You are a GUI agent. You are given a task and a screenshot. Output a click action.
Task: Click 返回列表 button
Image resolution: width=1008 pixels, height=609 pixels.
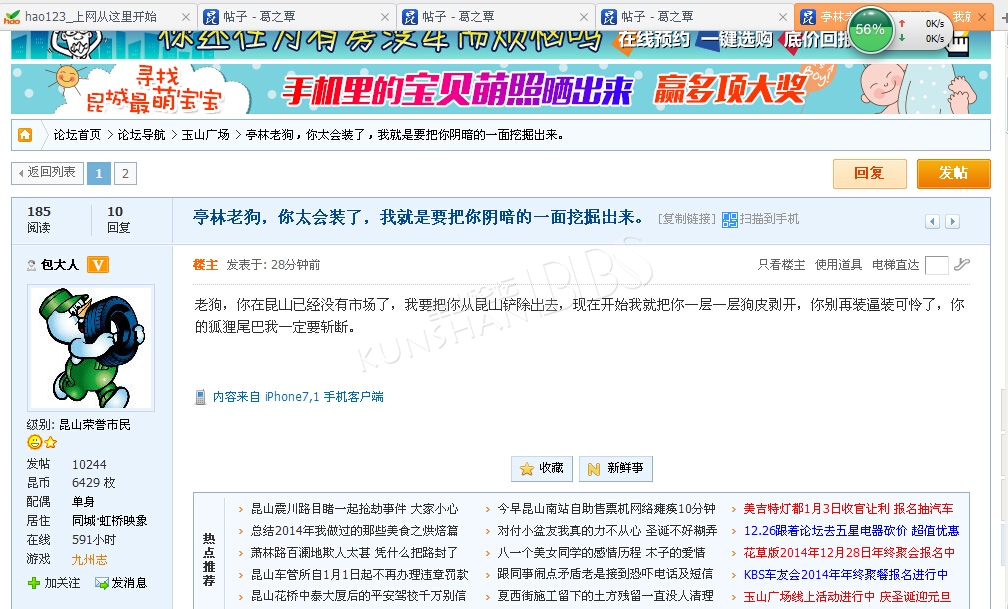click(x=48, y=172)
